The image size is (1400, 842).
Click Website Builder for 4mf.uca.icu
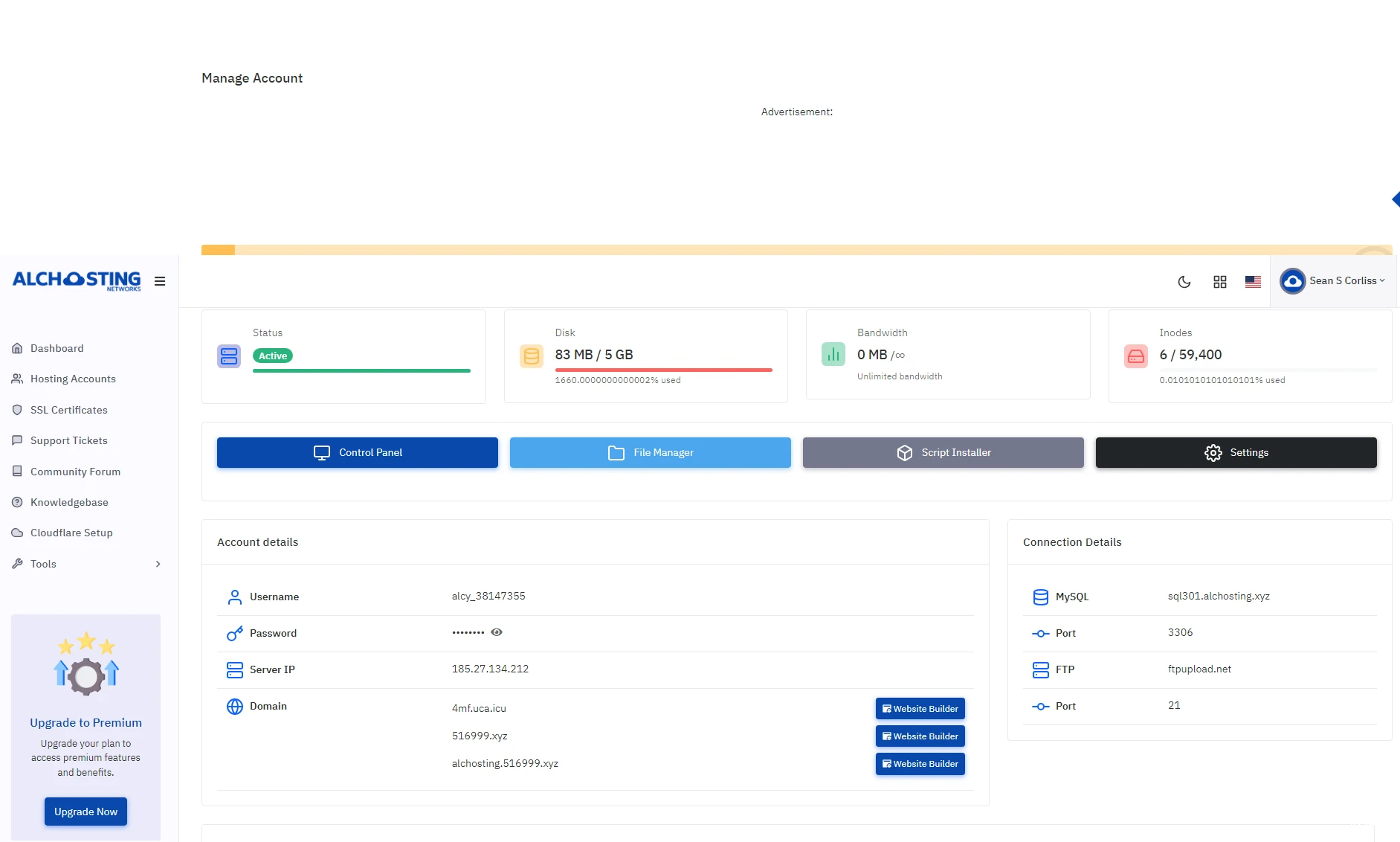tap(920, 709)
